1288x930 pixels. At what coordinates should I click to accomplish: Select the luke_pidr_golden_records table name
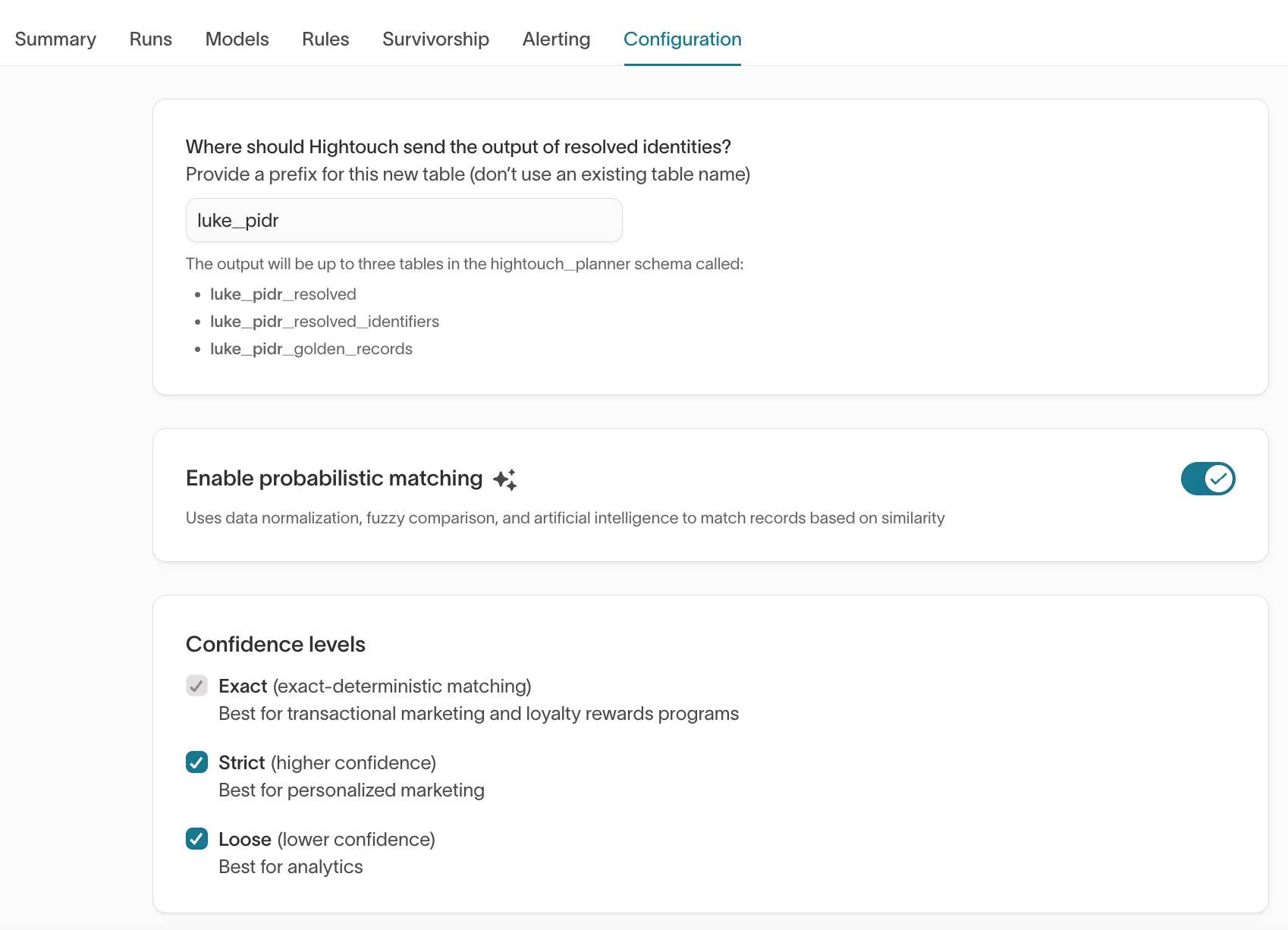tap(311, 349)
